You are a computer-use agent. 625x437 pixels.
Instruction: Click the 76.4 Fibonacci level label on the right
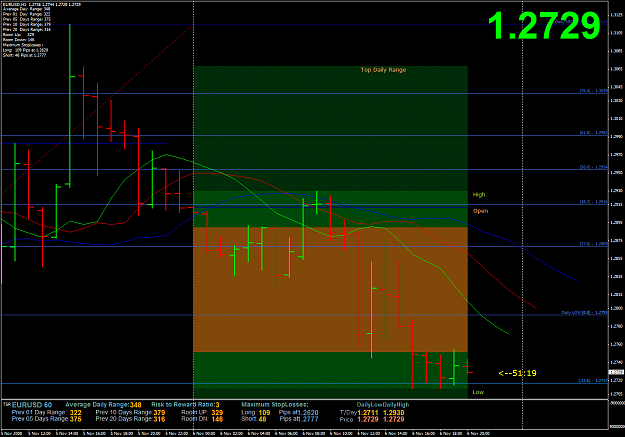click(x=594, y=91)
